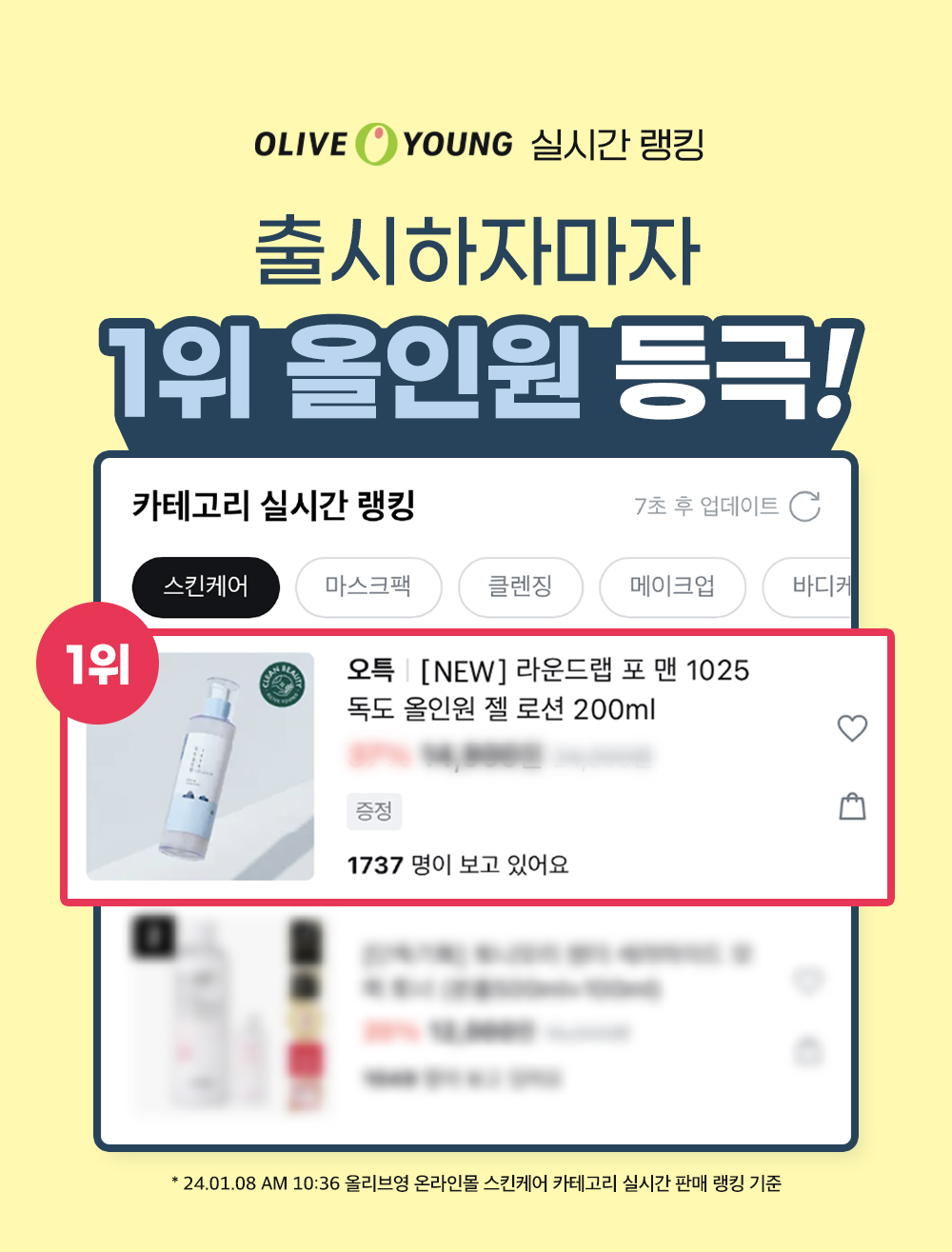Select the 스킨케어 category tab
Screen dimensions: 952x1252
point(206,586)
